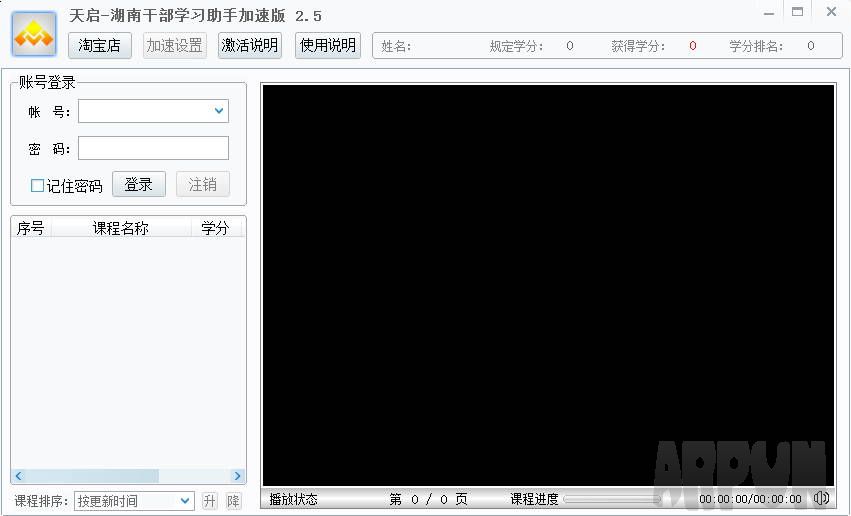This screenshot has height=516, width=851.
Task: Minimize the application window
Action: [768, 13]
